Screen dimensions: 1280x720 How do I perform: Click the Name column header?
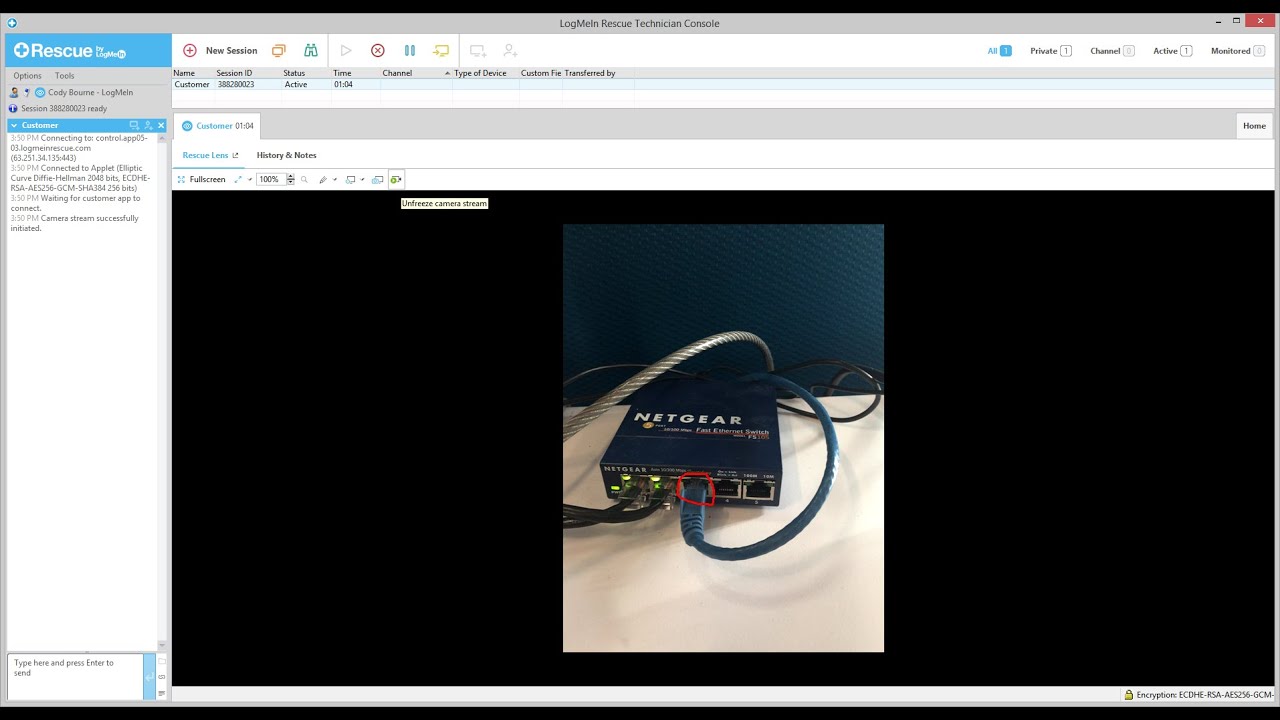pos(193,73)
